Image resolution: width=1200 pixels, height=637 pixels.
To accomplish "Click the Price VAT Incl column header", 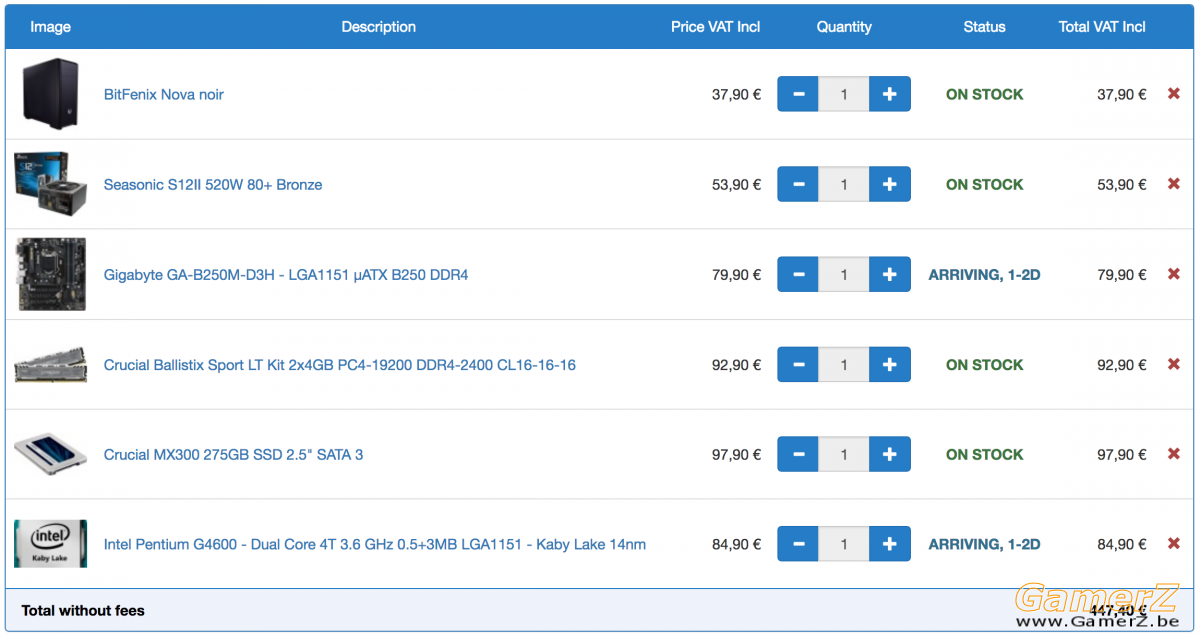I will pyautogui.click(x=716, y=27).
